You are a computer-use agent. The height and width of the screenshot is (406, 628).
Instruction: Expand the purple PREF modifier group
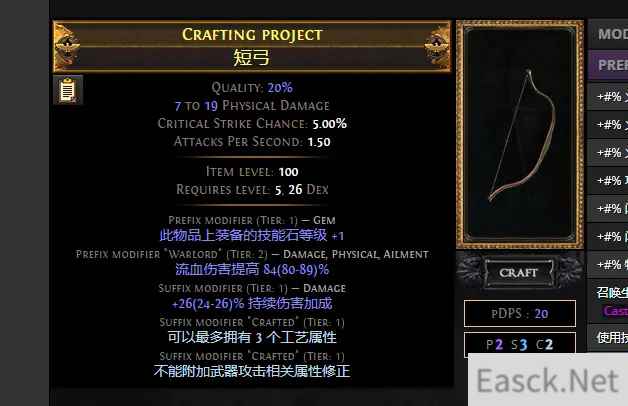click(608, 65)
